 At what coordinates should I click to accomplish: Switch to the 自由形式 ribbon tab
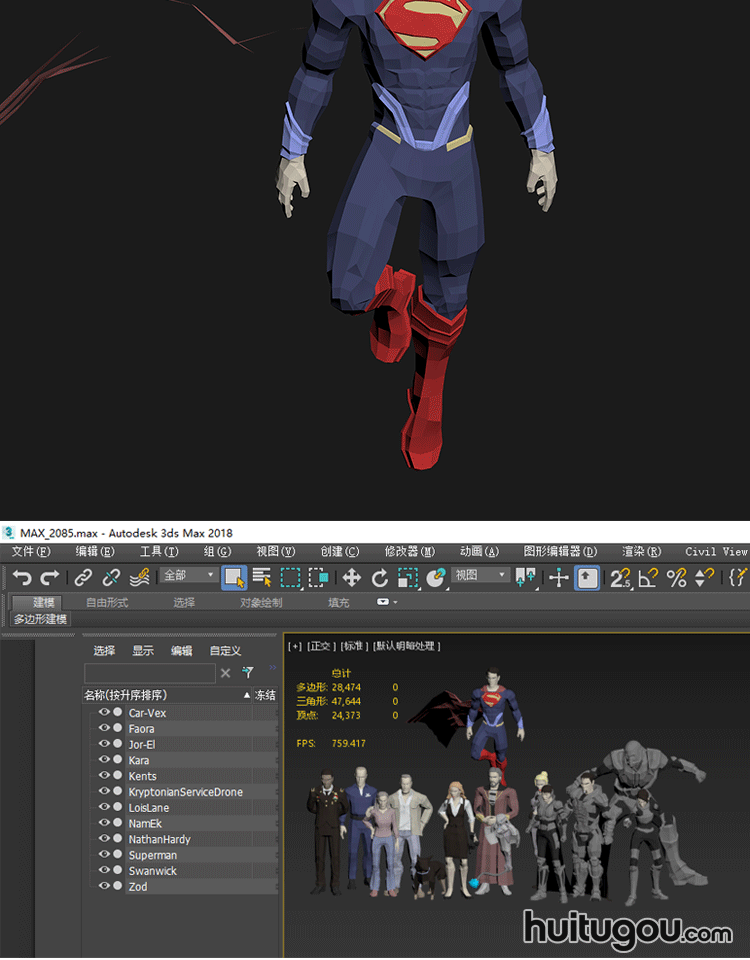click(x=107, y=603)
